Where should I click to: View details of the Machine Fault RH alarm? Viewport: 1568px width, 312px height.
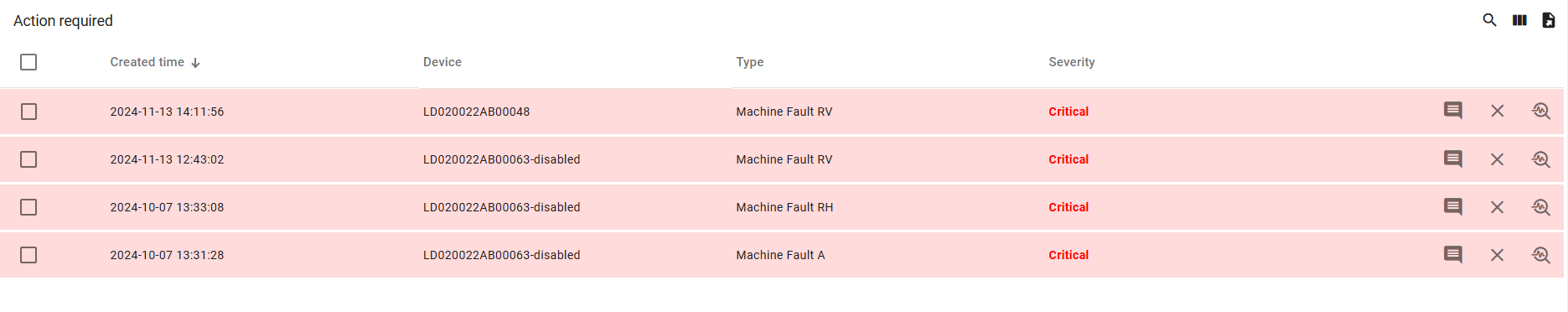(x=1541, y=207)
